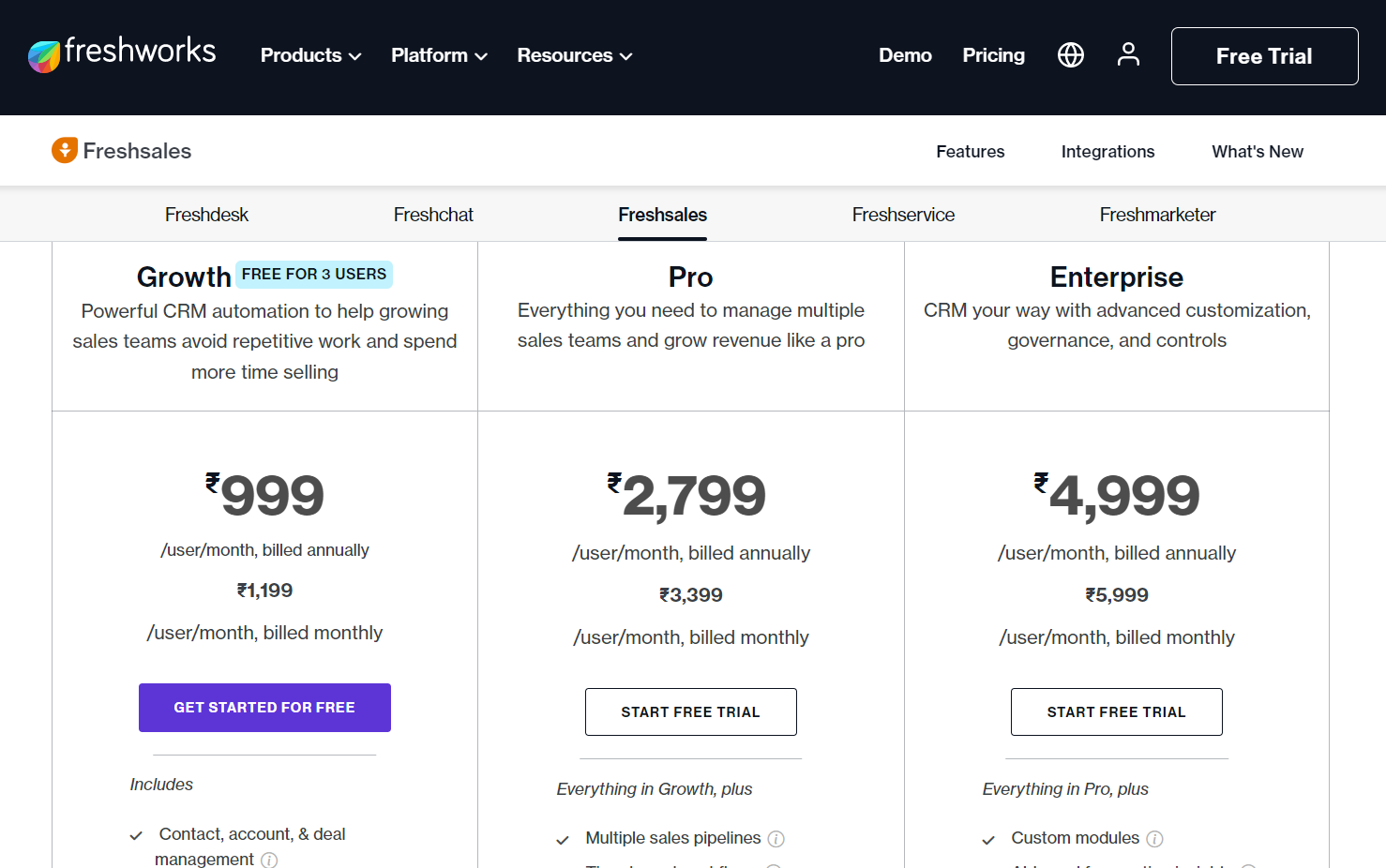1386x868 pixels.
Task: Switch to the Freshdesk tab
Action: [206, 215]
